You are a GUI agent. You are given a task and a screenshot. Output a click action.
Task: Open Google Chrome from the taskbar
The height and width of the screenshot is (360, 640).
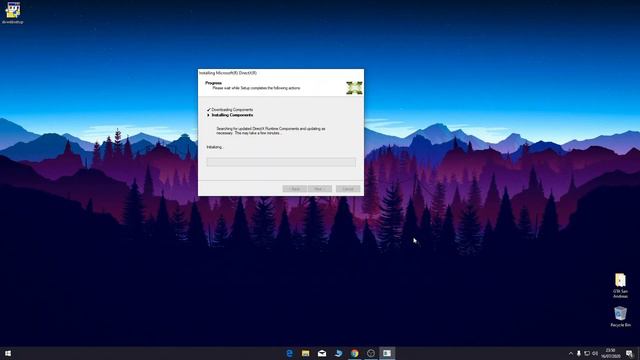point(354,353)
